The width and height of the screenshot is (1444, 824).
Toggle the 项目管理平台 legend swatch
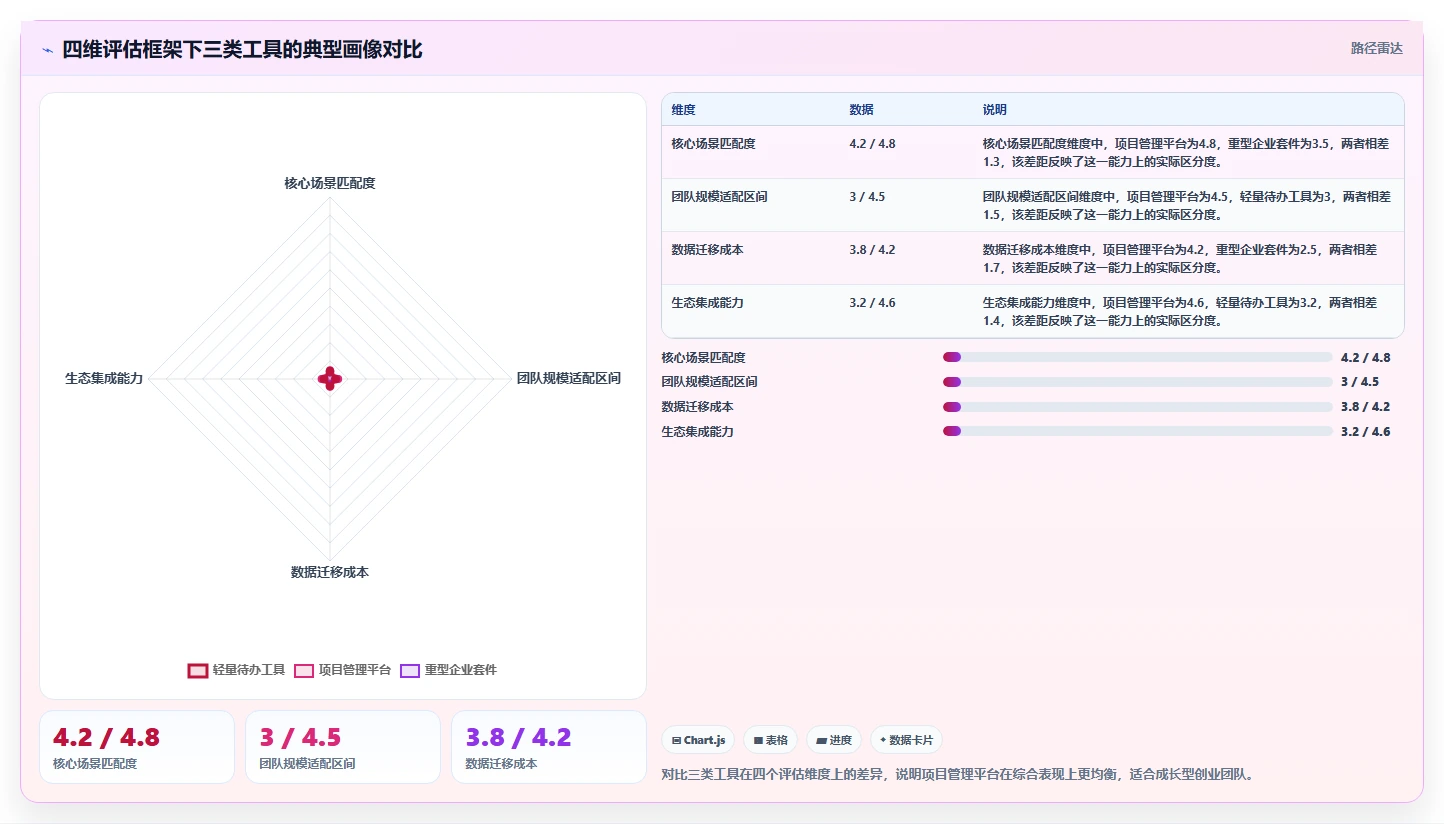coord(304,670)
